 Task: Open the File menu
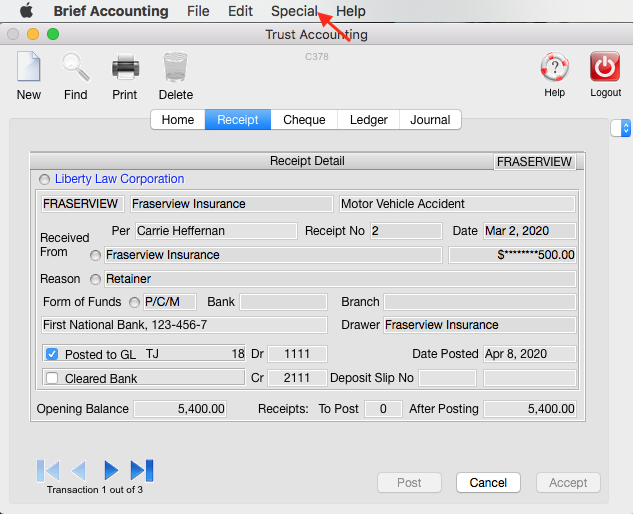(198, 11)
